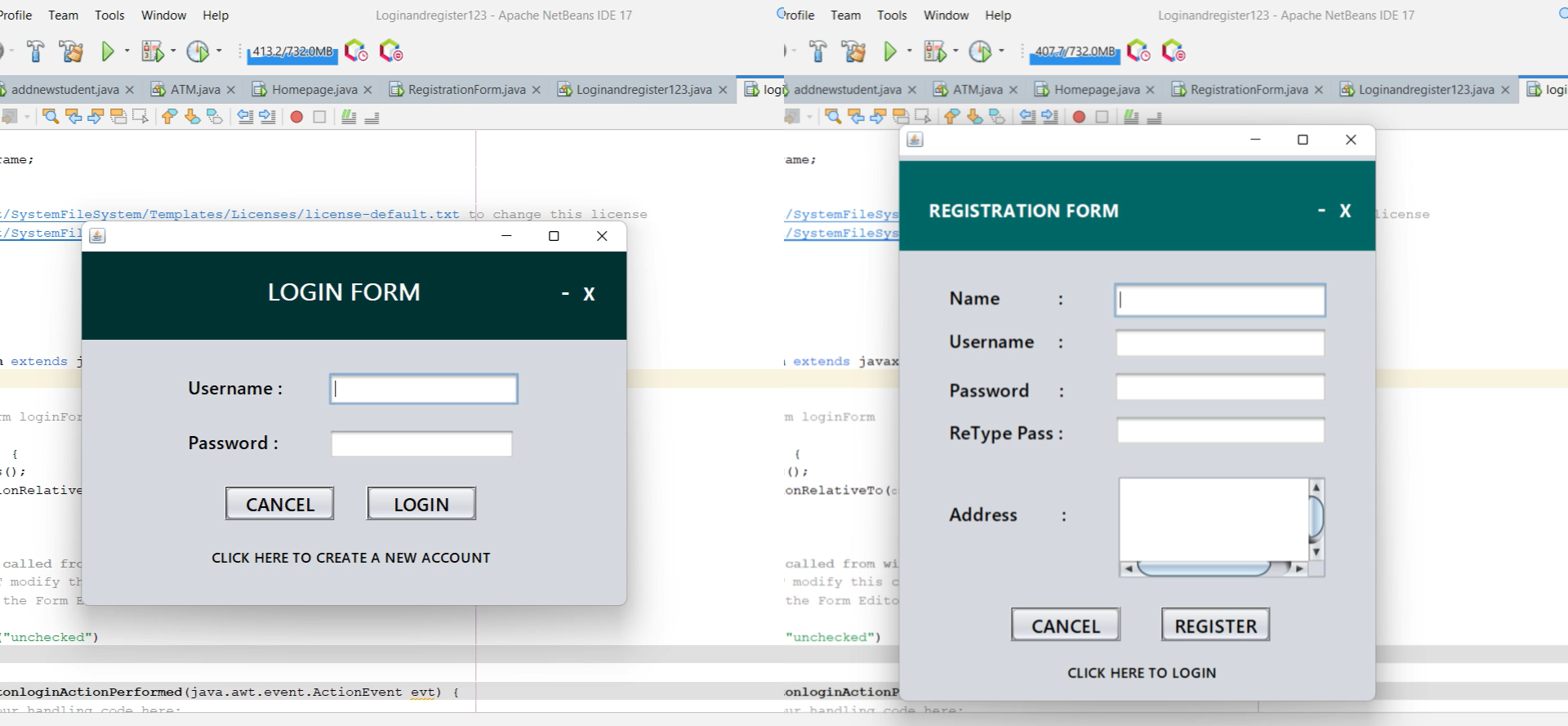The height and width of the screenshot is (726, 1568).
Task: Run project with green arrow in right IDE
Action: pos(890,51)
